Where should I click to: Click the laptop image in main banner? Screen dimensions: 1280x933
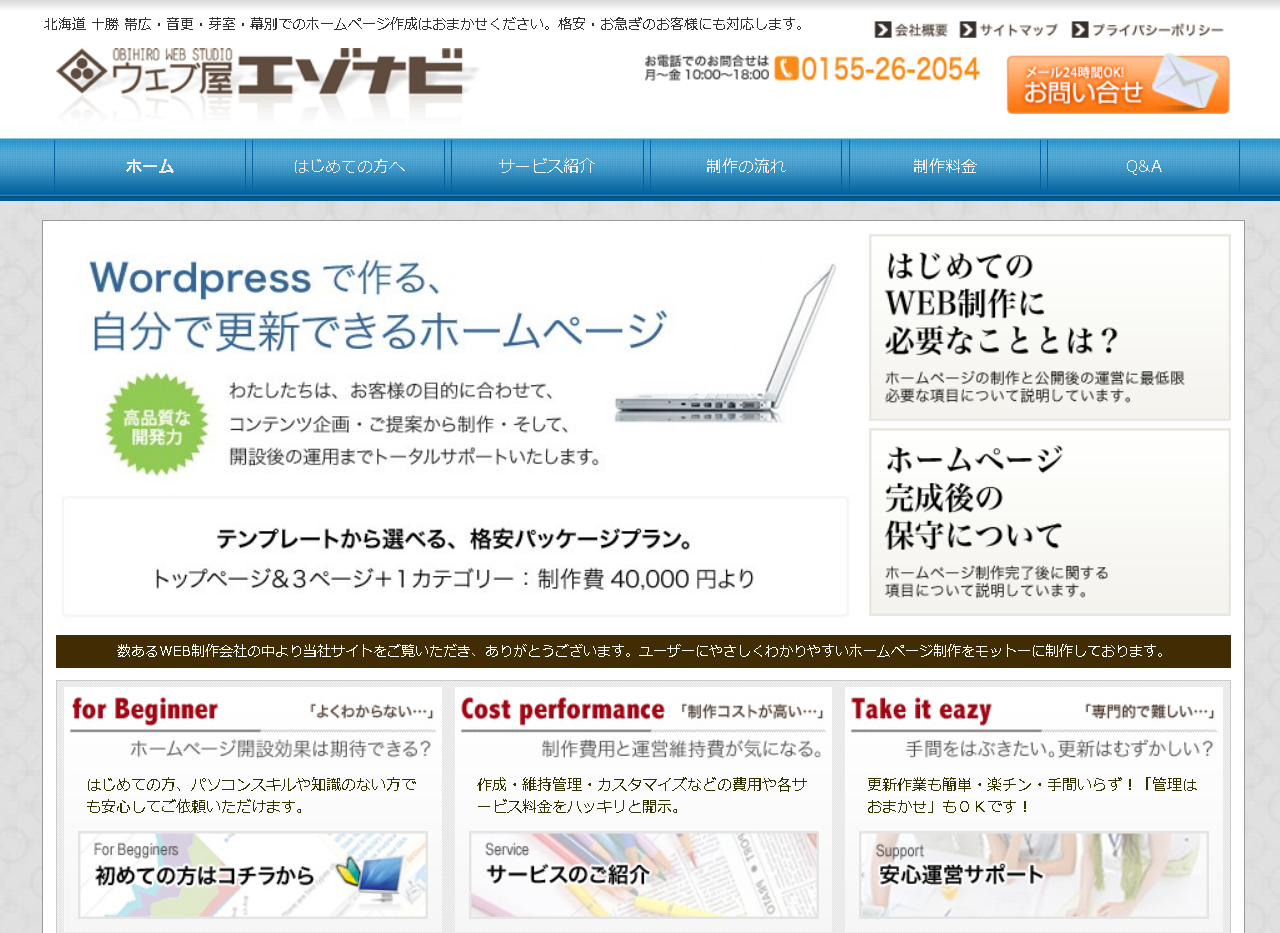point(726,341)
